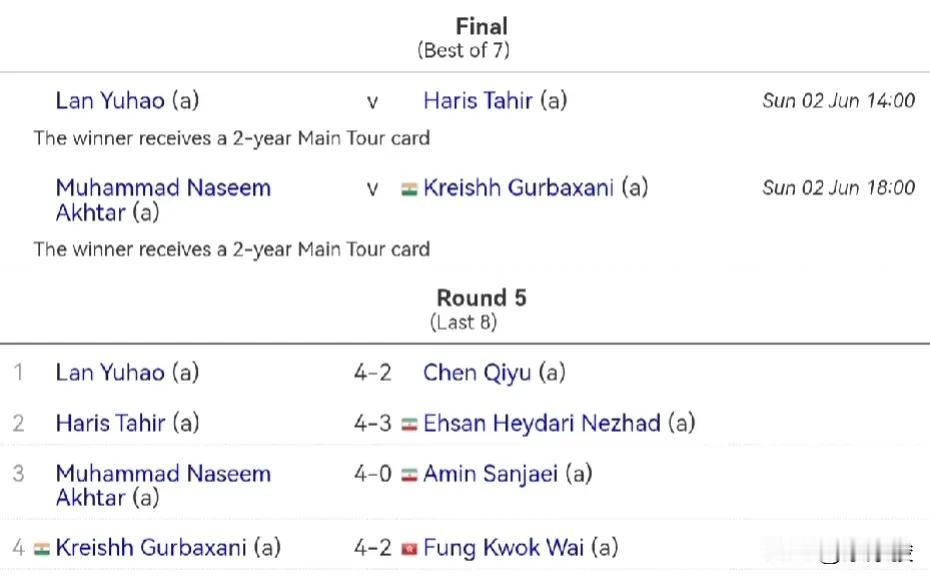Select Muhammad Naseem Akhtar in Round 5
The image size is (930, 579).
pos(163,486)
